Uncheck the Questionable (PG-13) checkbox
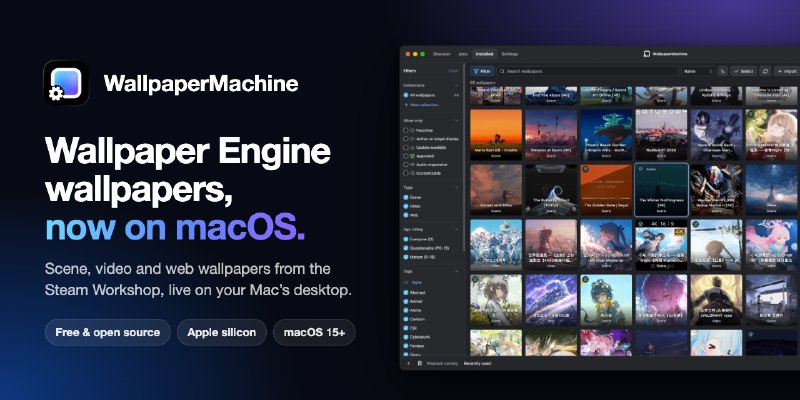 click(406, 248)
